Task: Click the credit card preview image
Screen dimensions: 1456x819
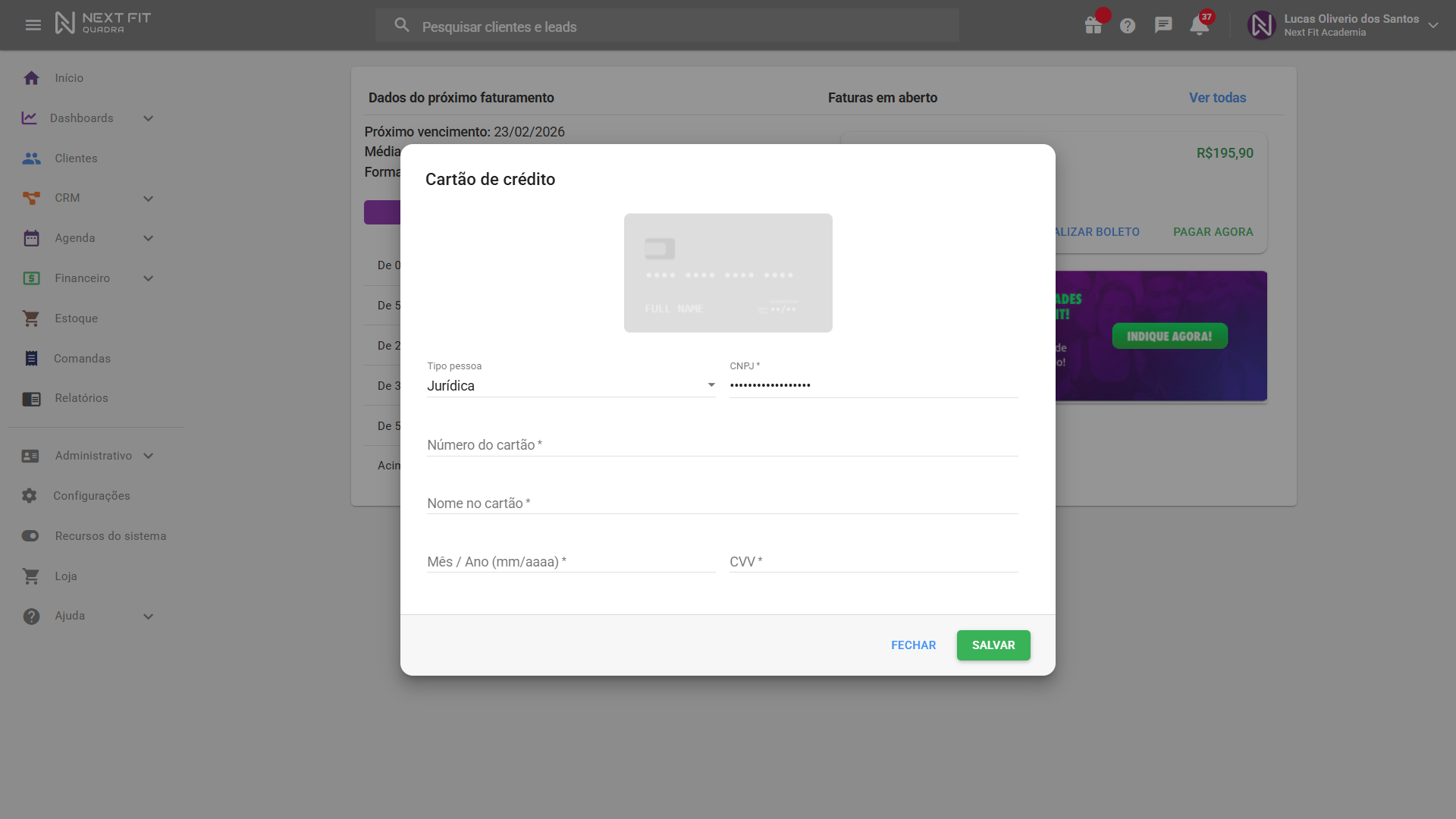Action: [727, 273]
